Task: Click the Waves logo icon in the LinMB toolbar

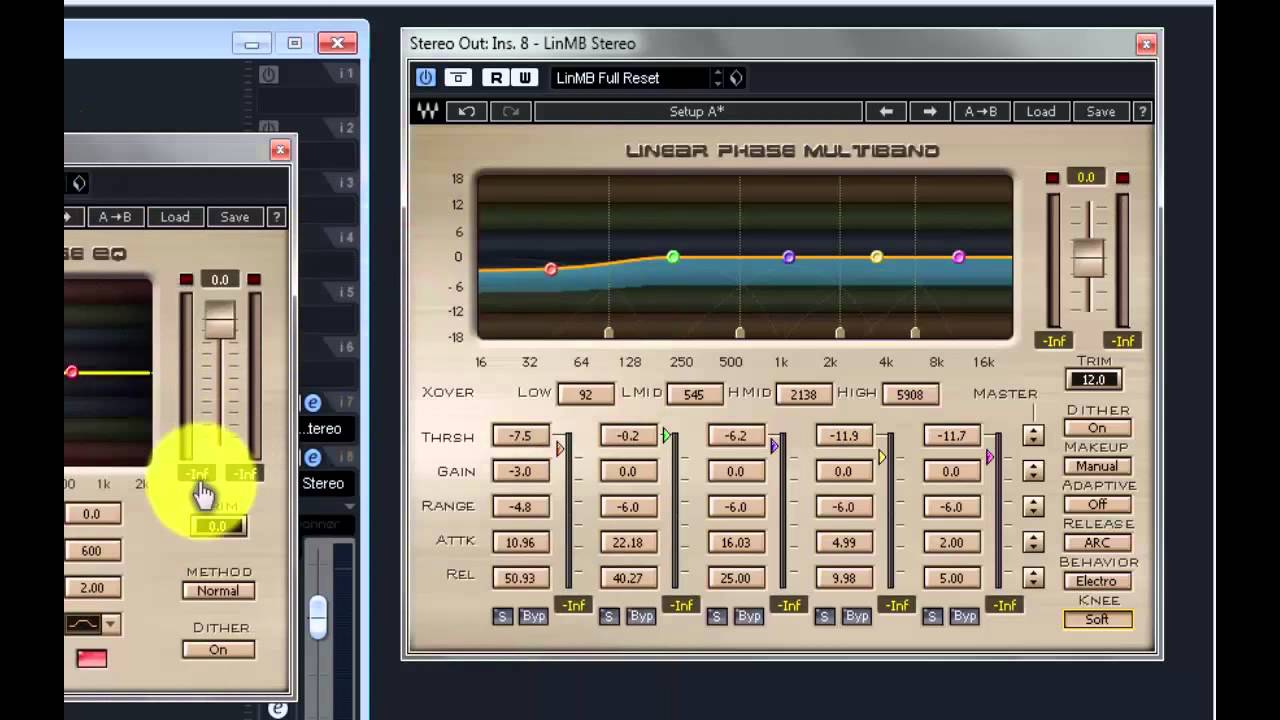Action: (427, 111)
